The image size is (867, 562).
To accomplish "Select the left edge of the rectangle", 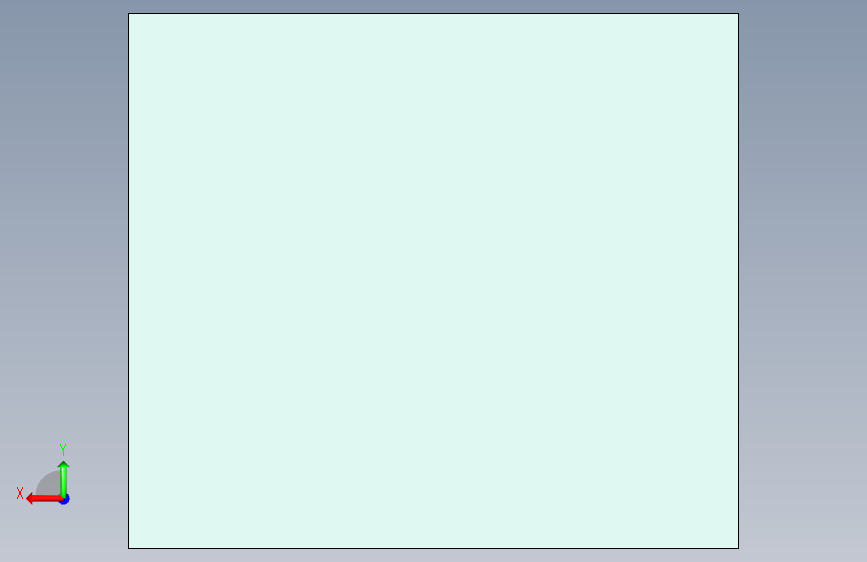I will (129, 281).
